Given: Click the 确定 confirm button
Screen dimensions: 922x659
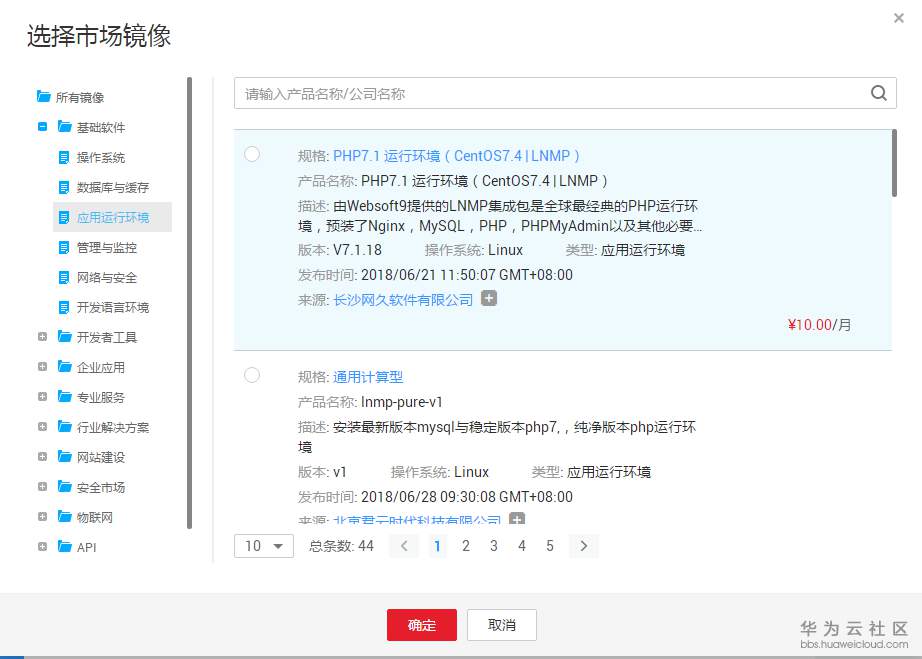Looking at the screenshot, I should point(421,625).
